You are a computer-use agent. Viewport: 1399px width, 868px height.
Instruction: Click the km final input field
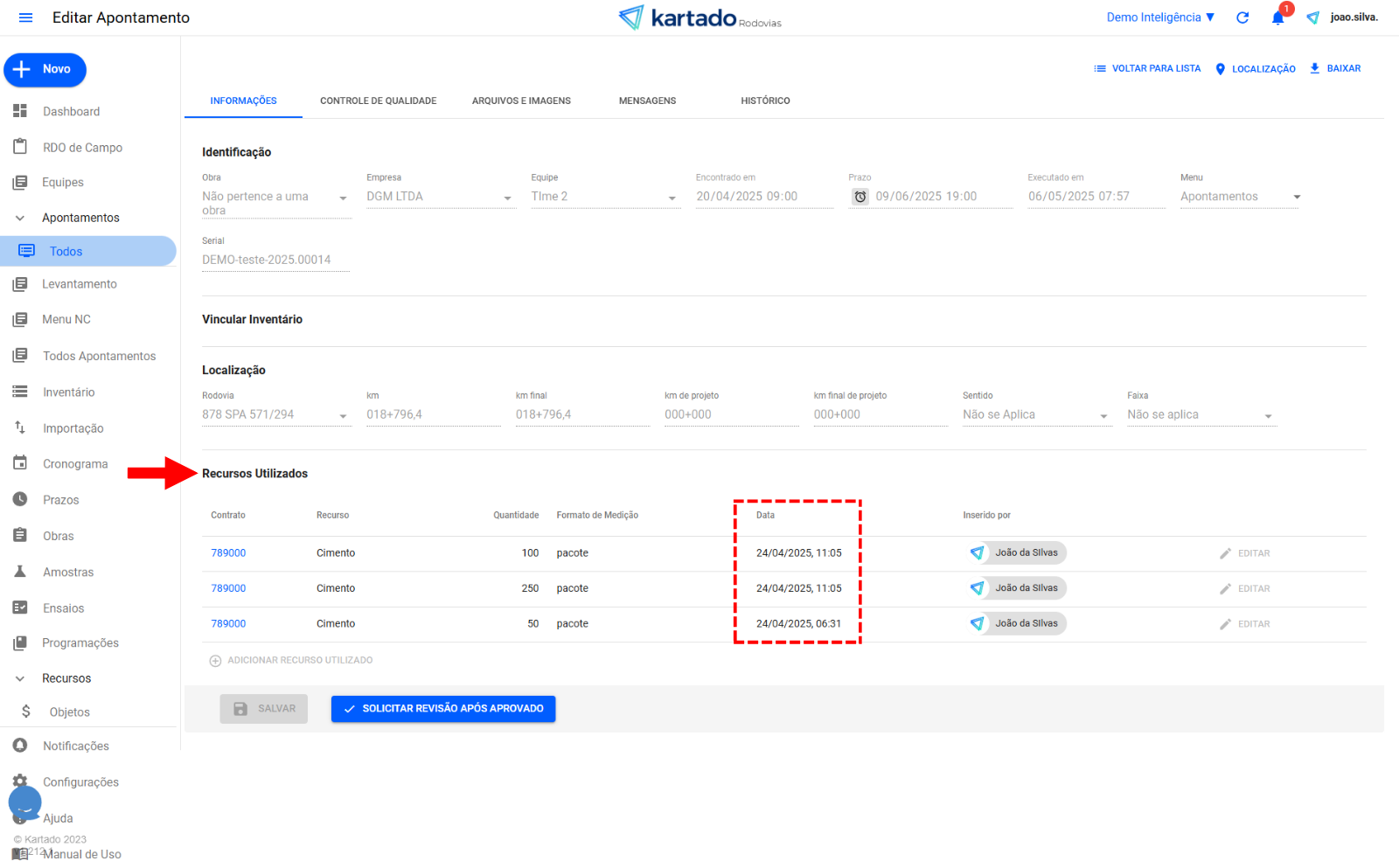581,415
